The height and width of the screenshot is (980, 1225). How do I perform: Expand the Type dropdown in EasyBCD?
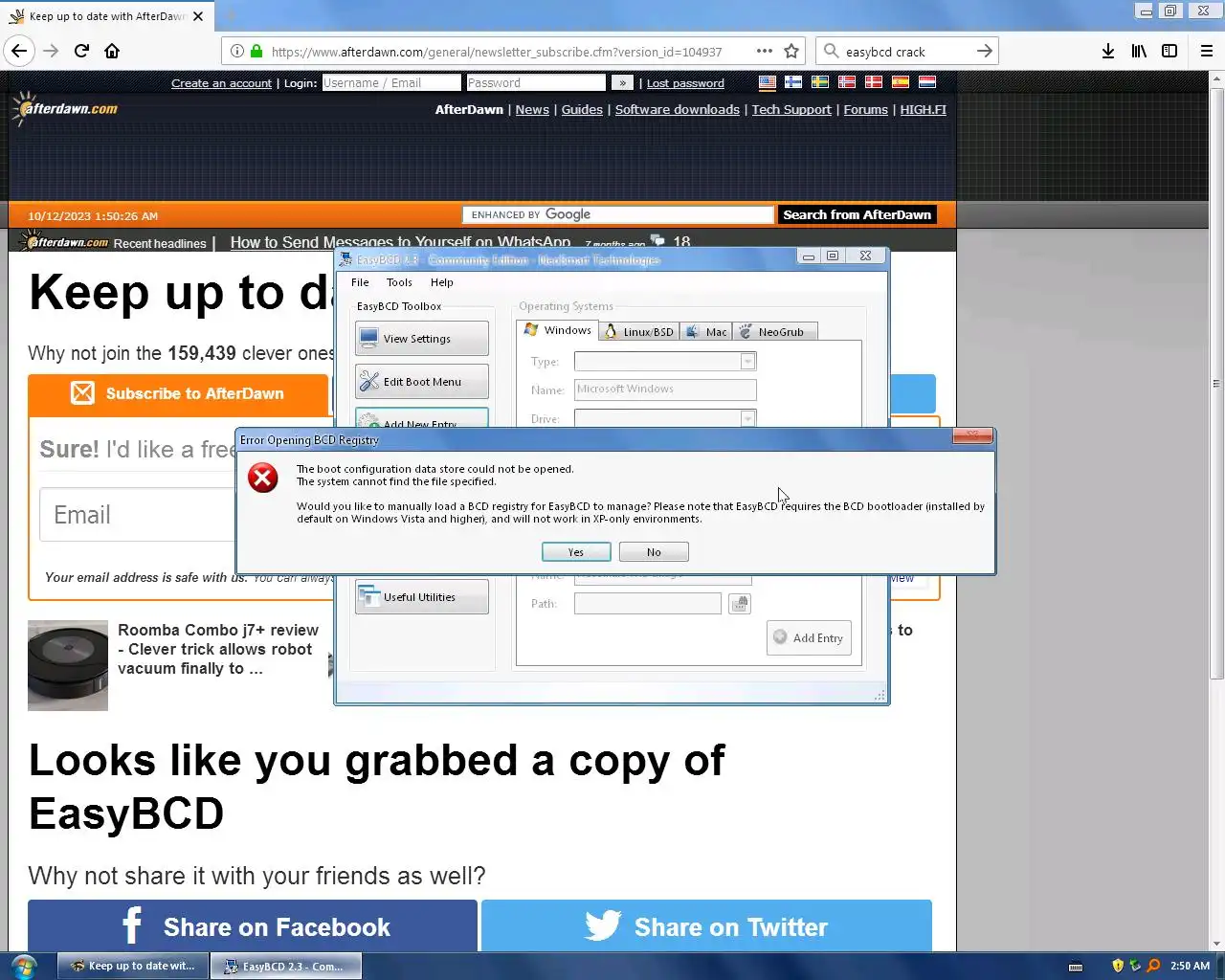[748, 361]
